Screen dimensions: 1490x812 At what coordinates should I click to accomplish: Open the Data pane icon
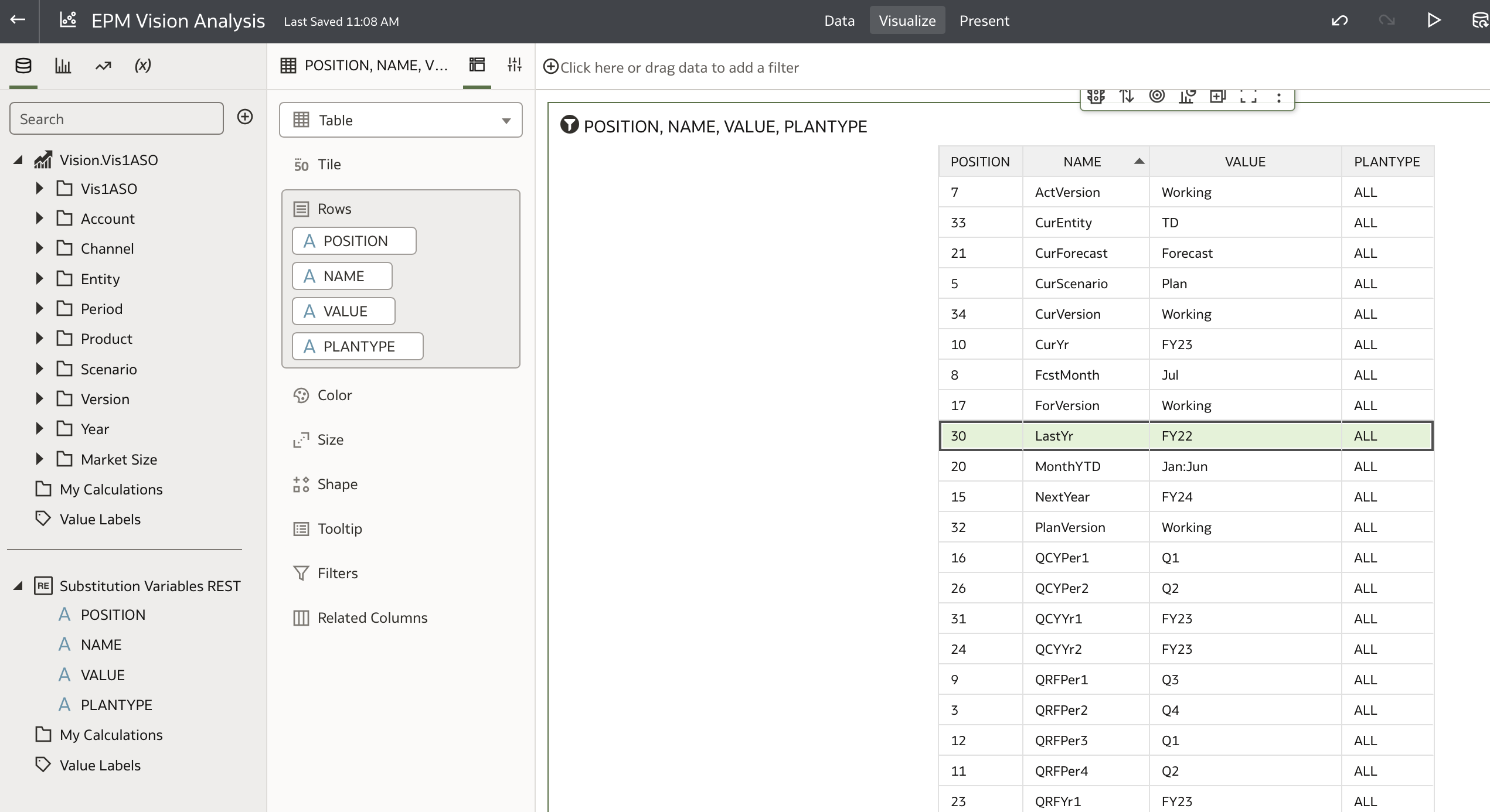click(x=23, y=65)
